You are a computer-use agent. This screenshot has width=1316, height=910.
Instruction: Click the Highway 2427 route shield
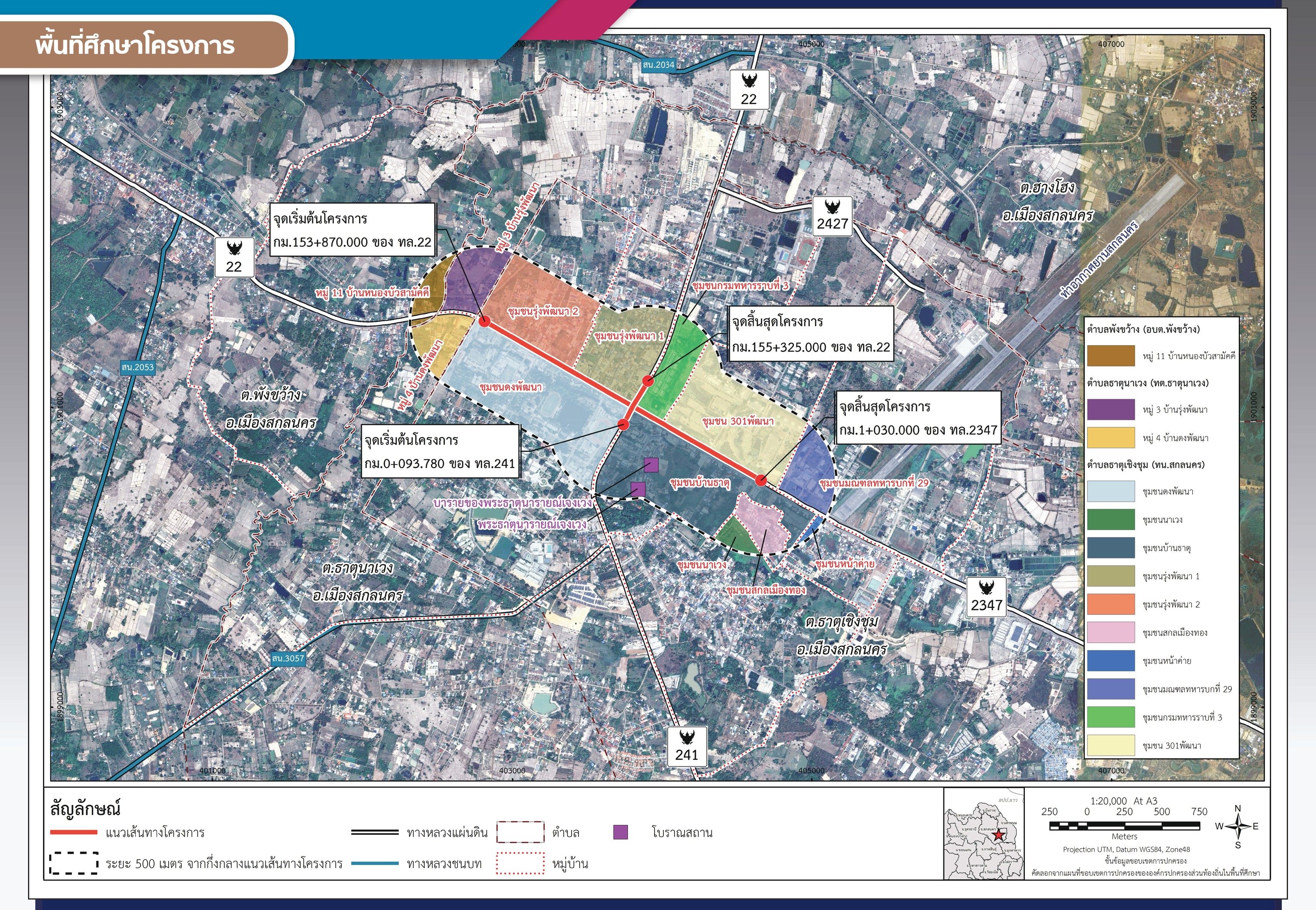832,216
